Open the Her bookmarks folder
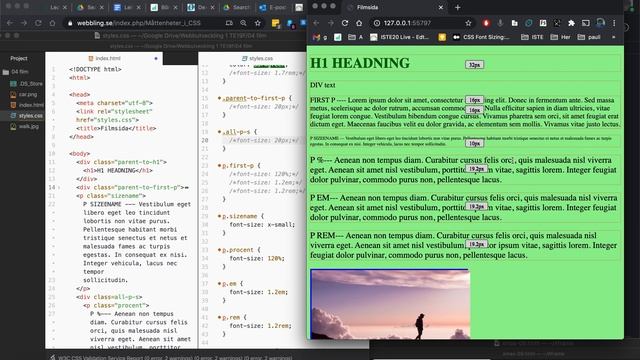Screen dimensions: 640x360 pos(560,37)
